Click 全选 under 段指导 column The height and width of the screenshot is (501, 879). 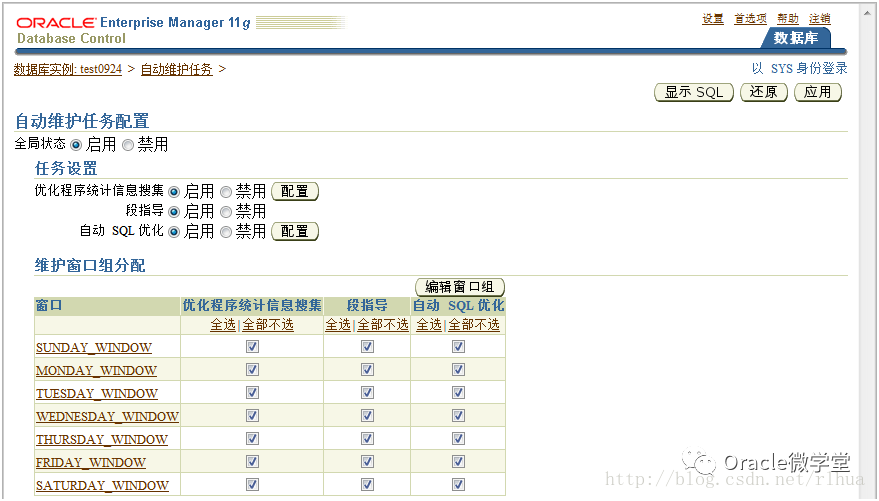coord(338,325)
